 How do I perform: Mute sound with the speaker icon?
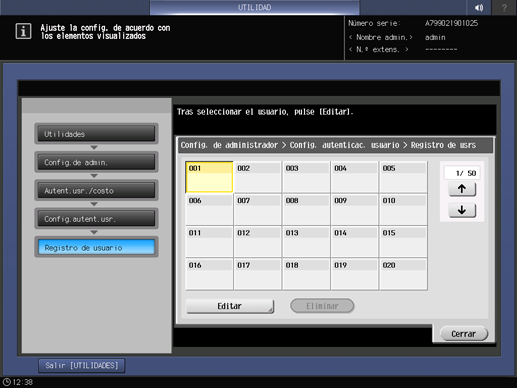(479, 7)
